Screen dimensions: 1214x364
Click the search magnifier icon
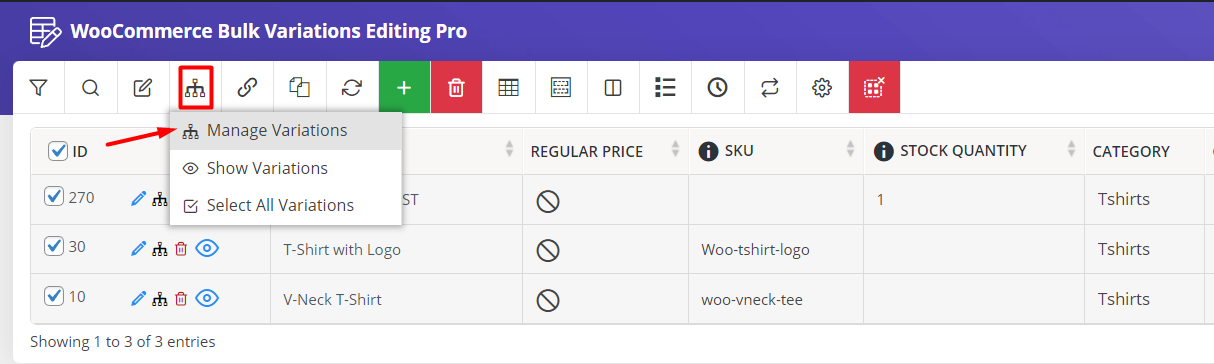(x=91, y=88)
